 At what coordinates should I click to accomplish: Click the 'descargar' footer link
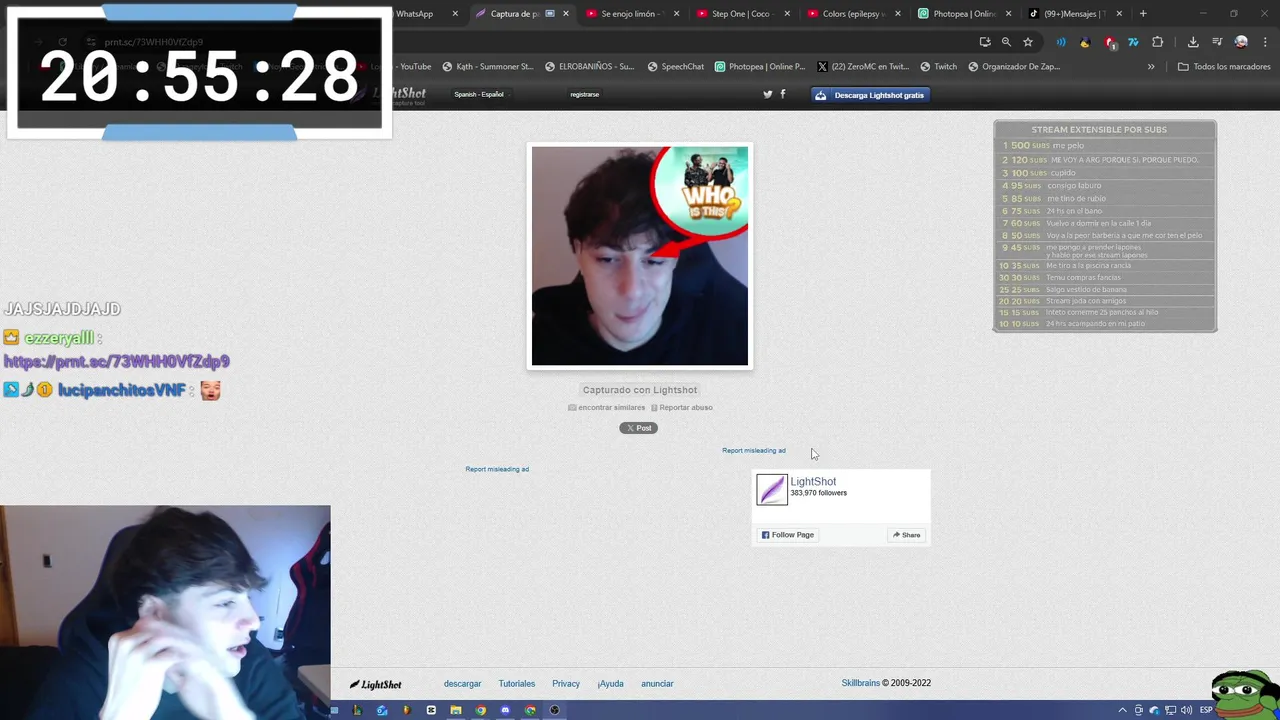coord(462,684)
